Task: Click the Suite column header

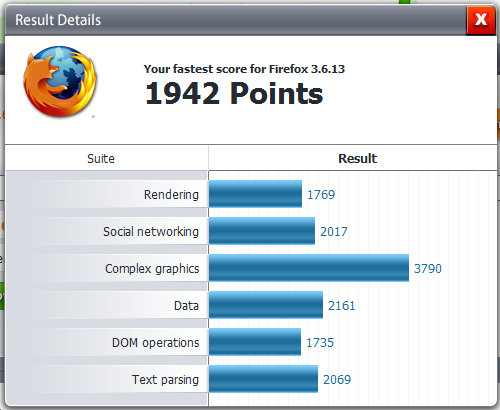Action: coord(101,158)
